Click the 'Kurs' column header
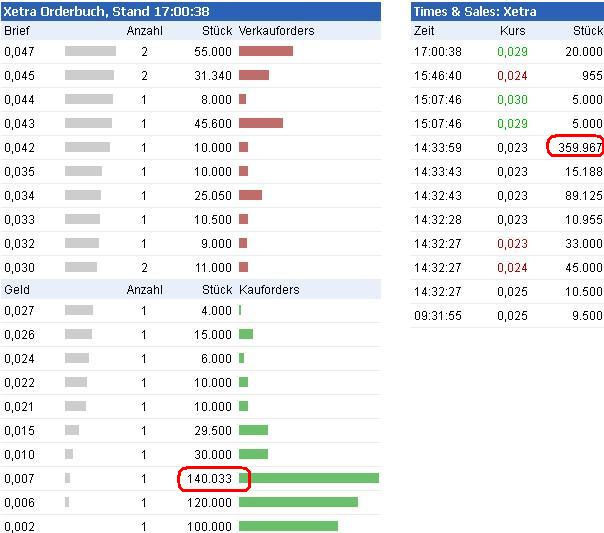604x533 pixels. pyautogui.click(x=512, y=30)
